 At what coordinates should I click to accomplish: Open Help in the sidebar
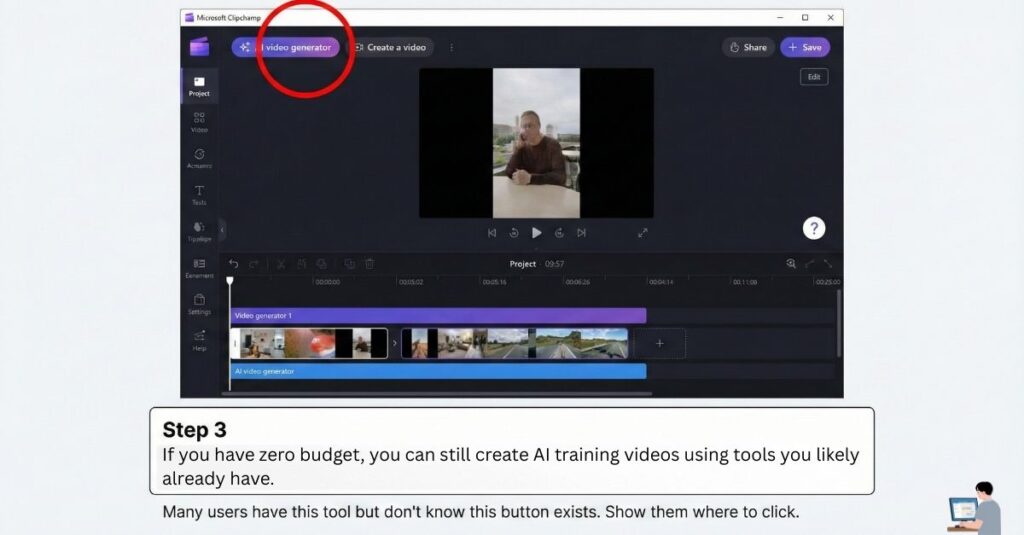tap(199, 340)
